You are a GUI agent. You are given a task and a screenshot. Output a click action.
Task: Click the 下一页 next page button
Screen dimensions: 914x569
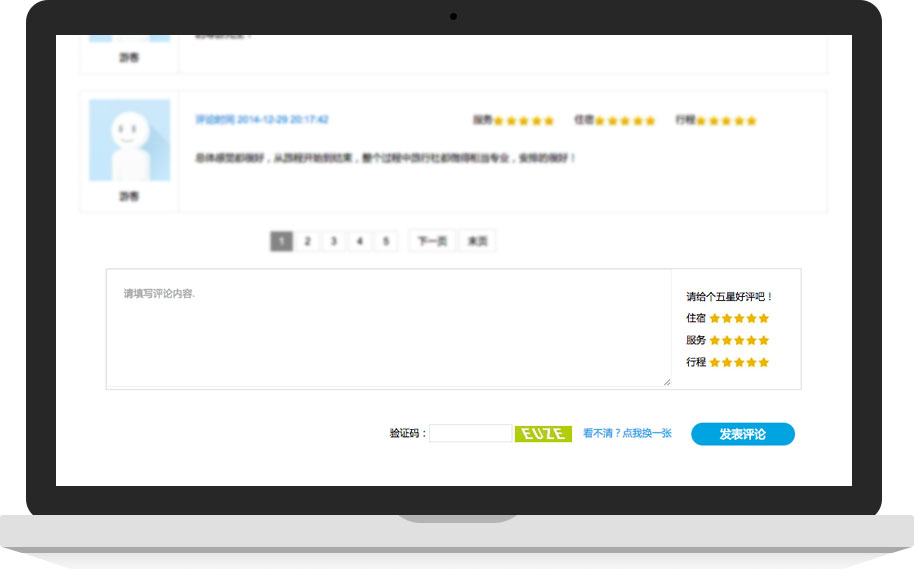[432, 241]
